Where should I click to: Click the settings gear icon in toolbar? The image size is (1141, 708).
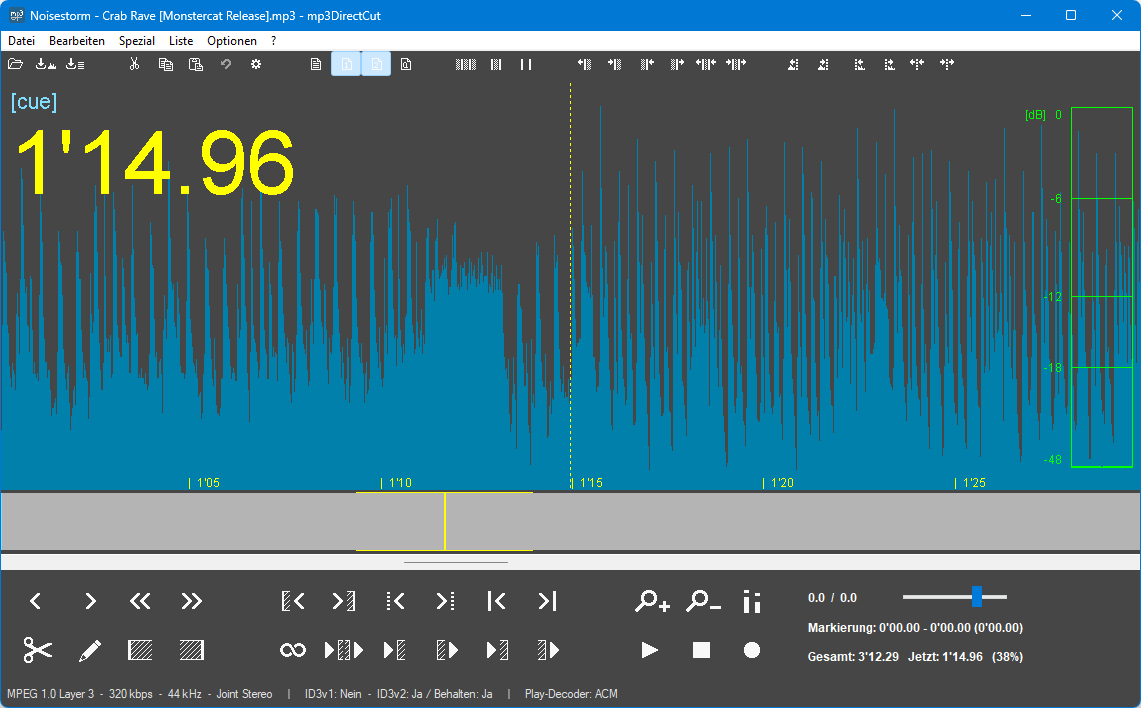coord(256,64)
